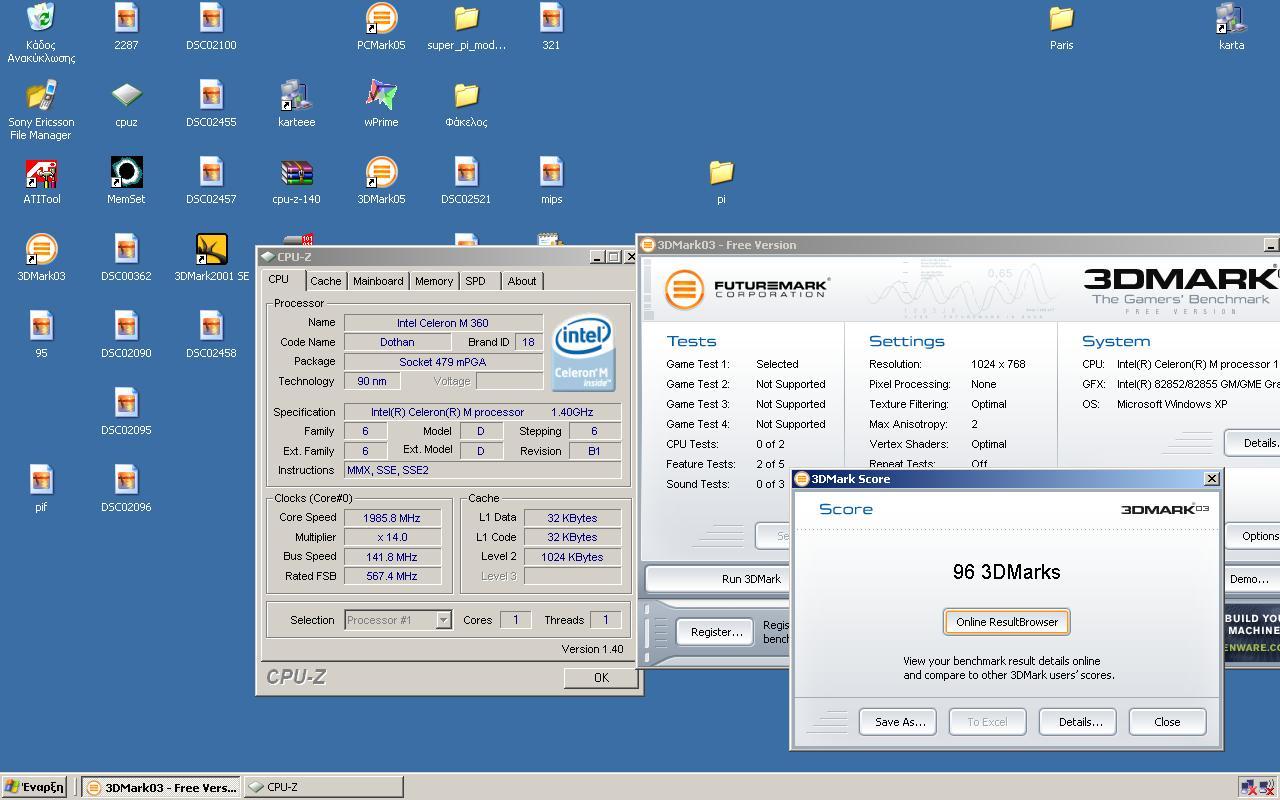Switch to 3DMark03 taskbar button
The image size is (1280, 800).
pyautogui.click(x=161, y=787)
